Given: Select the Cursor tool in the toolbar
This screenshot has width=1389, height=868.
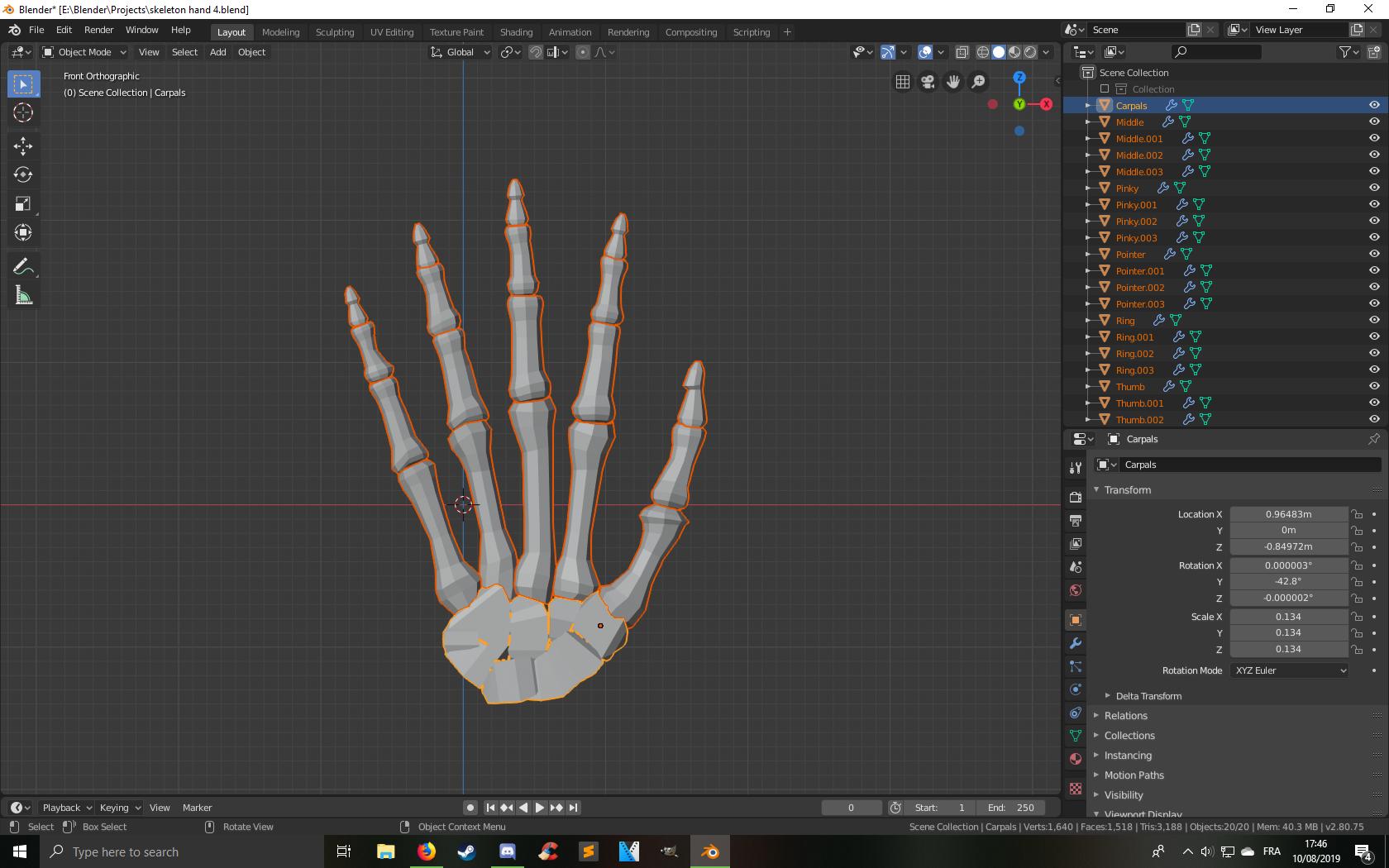Looking at the screenshot, I should point(23,112).
